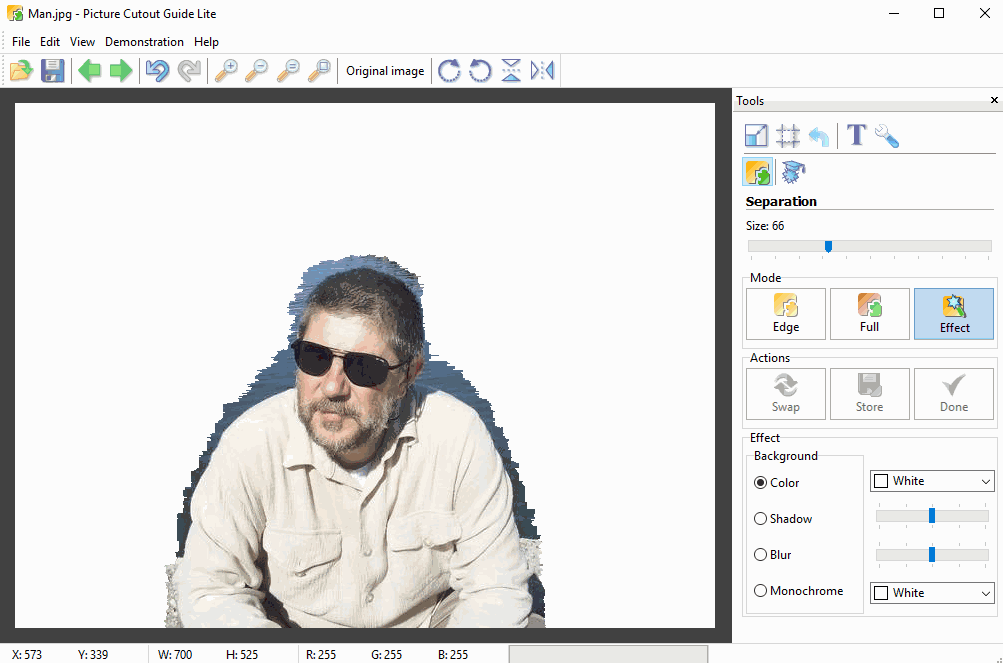Open a file with the folder icon
Screen dimensions: 1003x663
point(21,70)
